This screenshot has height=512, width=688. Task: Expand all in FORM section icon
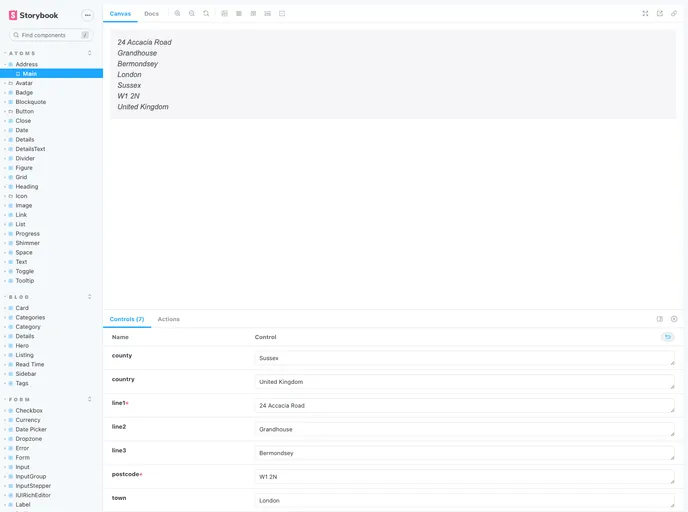[90, 399]
